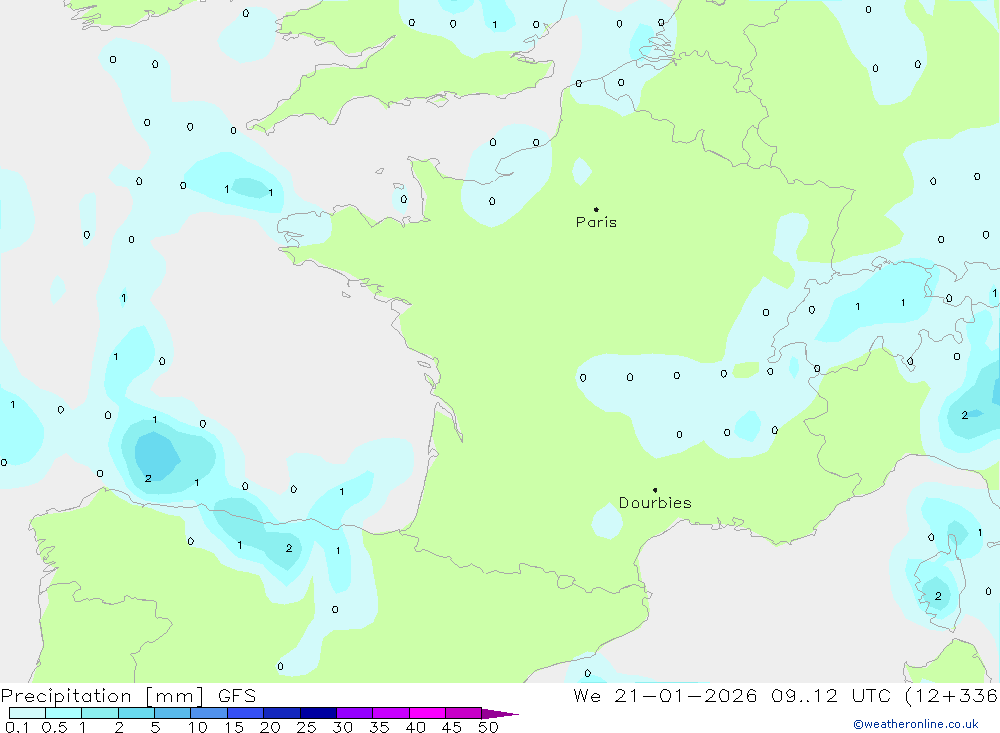Viewport: 1000px width, 733px height.
Task: Pick the 40–45 mm legend color swatch
Action: click(427, 713)
